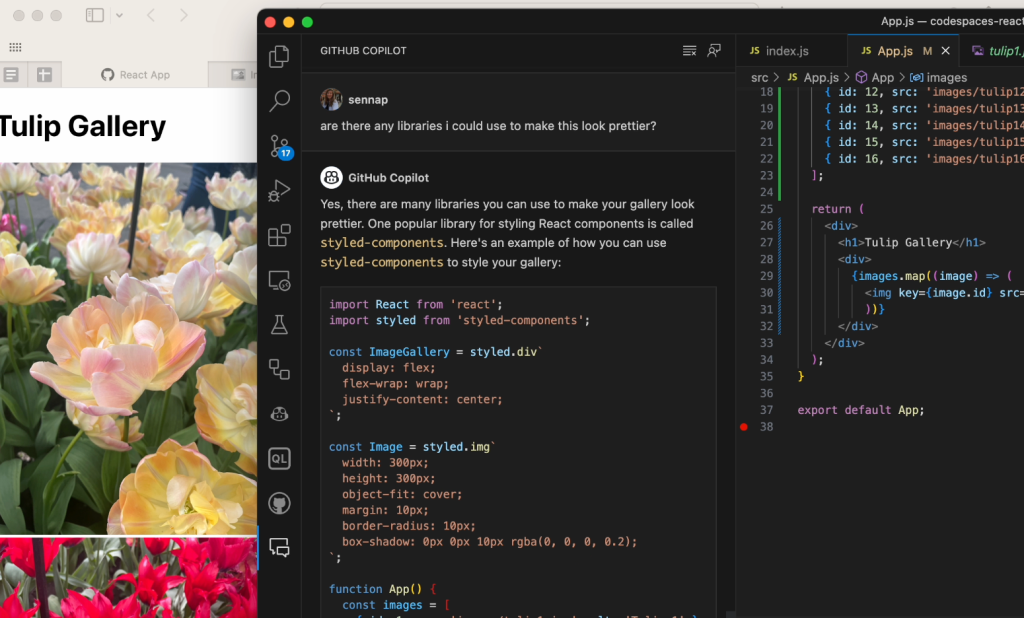
Task: Open Copilot Chat from the activity bar bottom
Action: tap(279, 547)
